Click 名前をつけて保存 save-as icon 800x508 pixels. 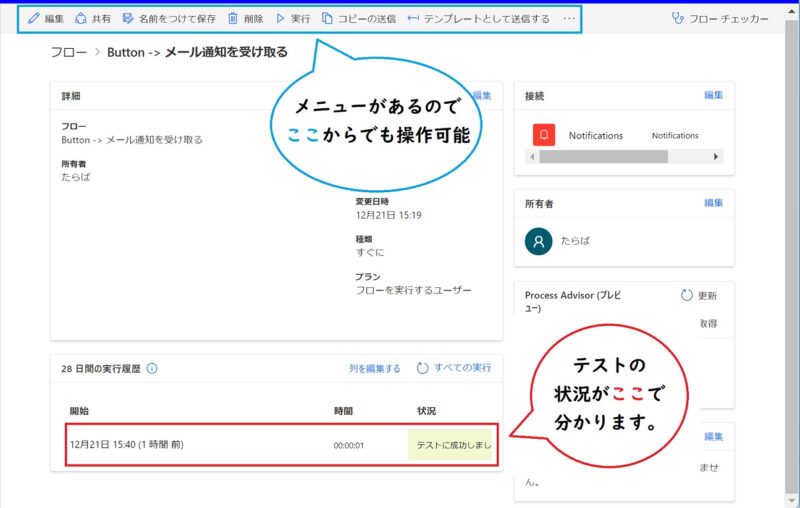tap(128, 18)
